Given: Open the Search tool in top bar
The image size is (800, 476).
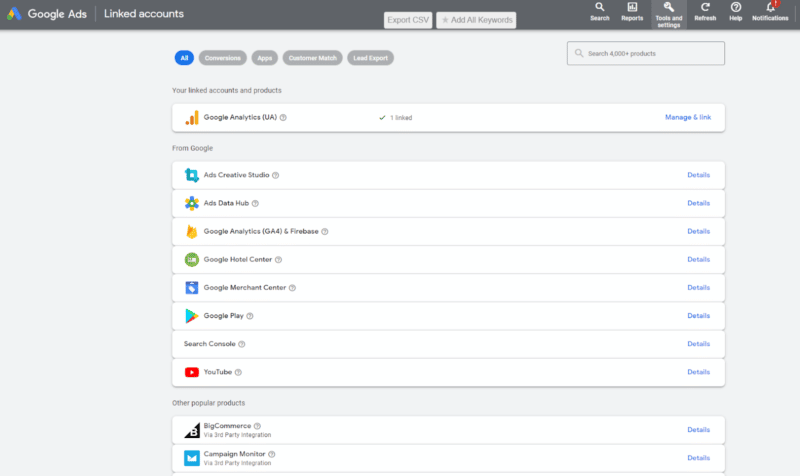Looking at the screenshot, I should point(599,9).
